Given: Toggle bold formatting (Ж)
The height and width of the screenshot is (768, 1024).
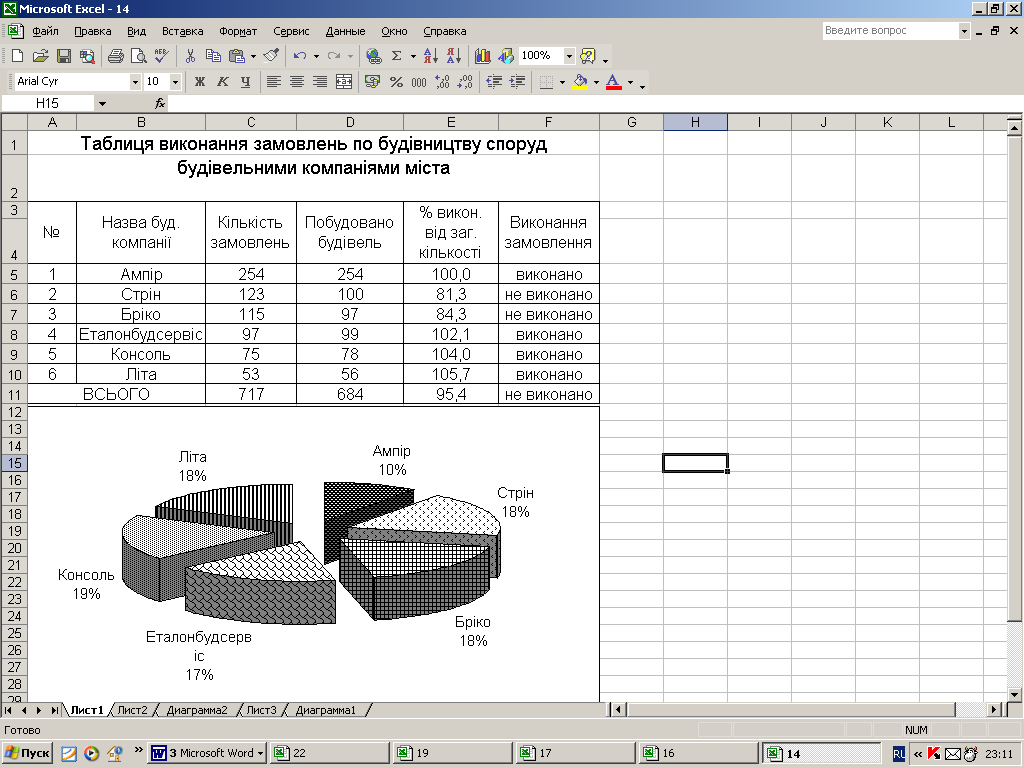Looking at the screenshot, I should click(x=200, y=82).
